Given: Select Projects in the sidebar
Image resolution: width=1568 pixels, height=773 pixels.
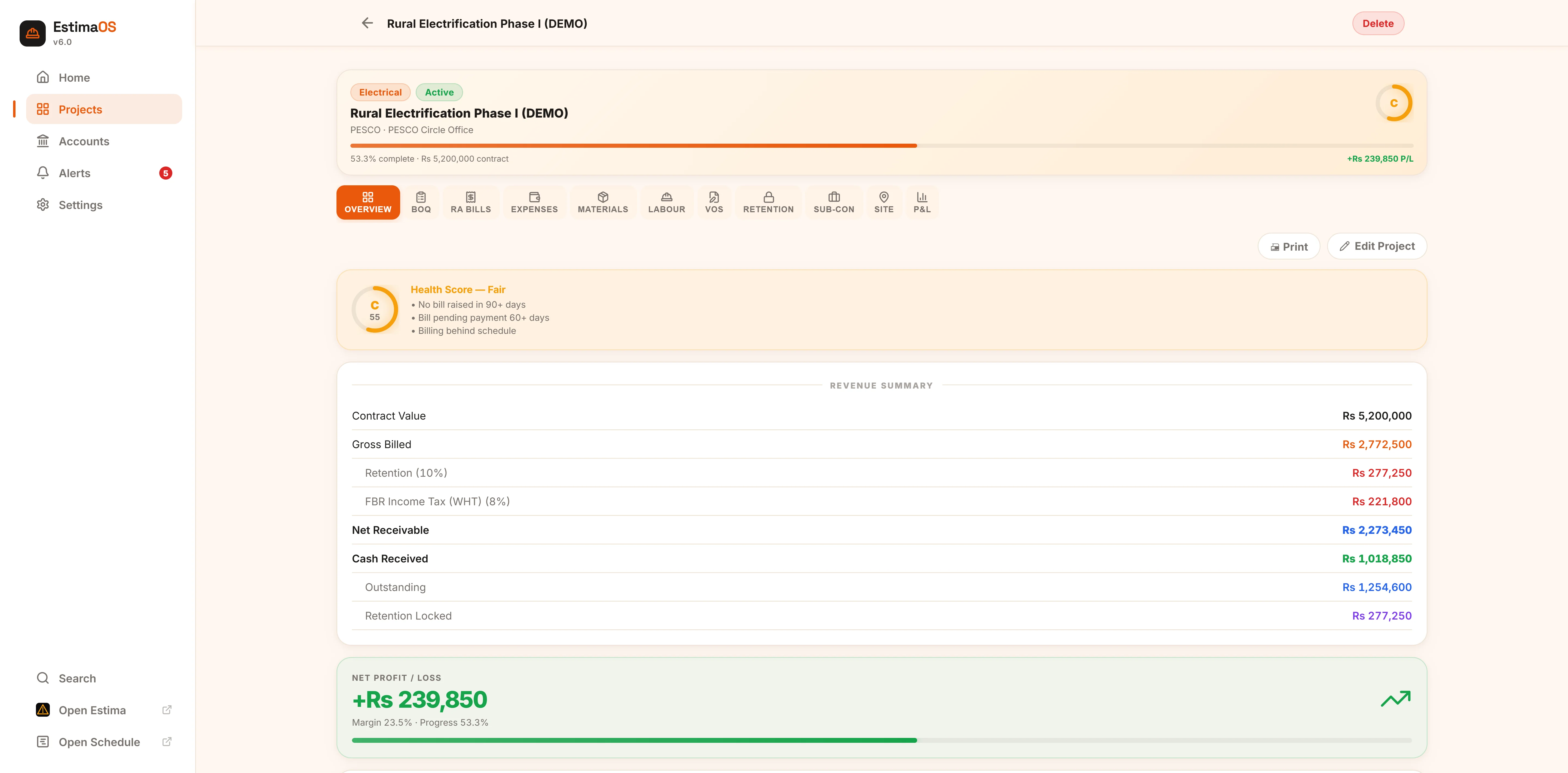Looking at the screenshot, I should [104, 109].
